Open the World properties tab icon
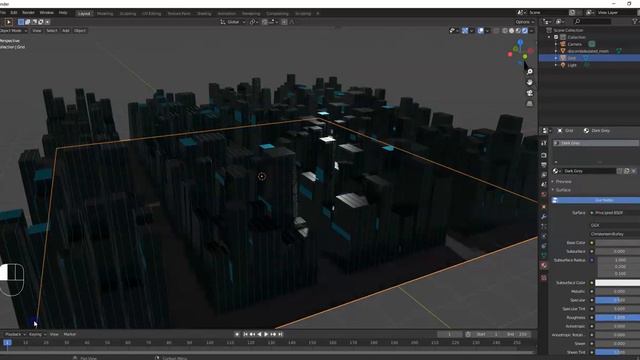This screenshot has width=640, height=360. click(544, 194)
